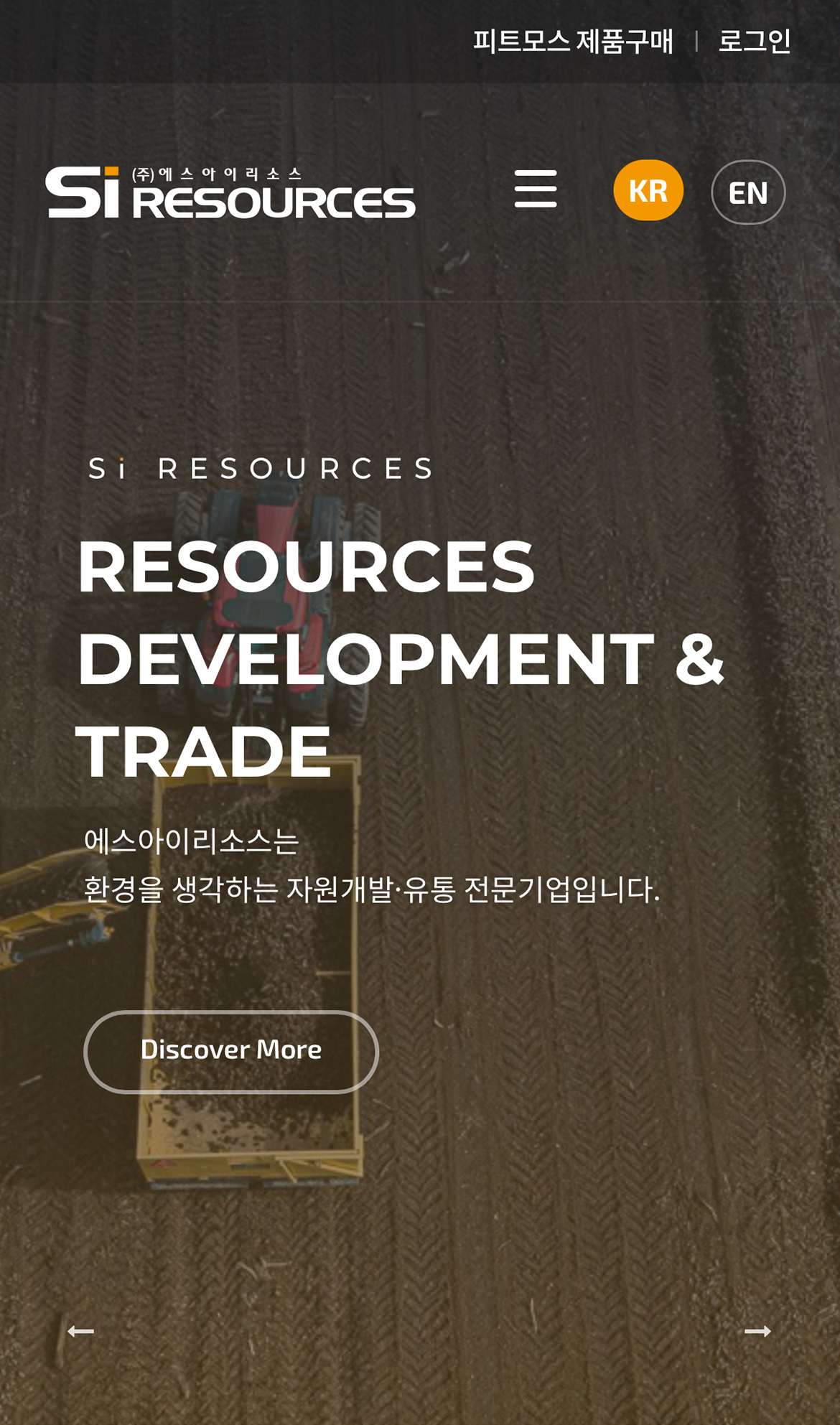
Task: Switch language to EN
Action: [x=748, y=192]
